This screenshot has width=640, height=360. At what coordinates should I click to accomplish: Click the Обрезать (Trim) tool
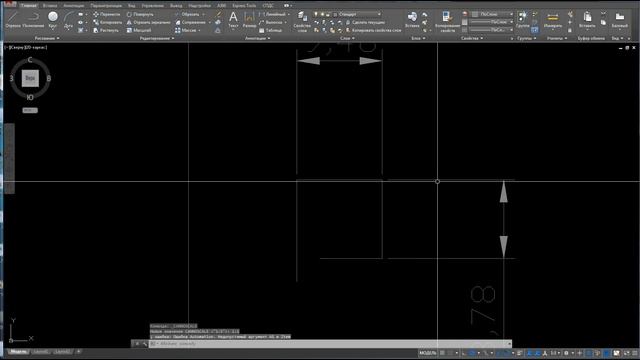pos(187,14)
